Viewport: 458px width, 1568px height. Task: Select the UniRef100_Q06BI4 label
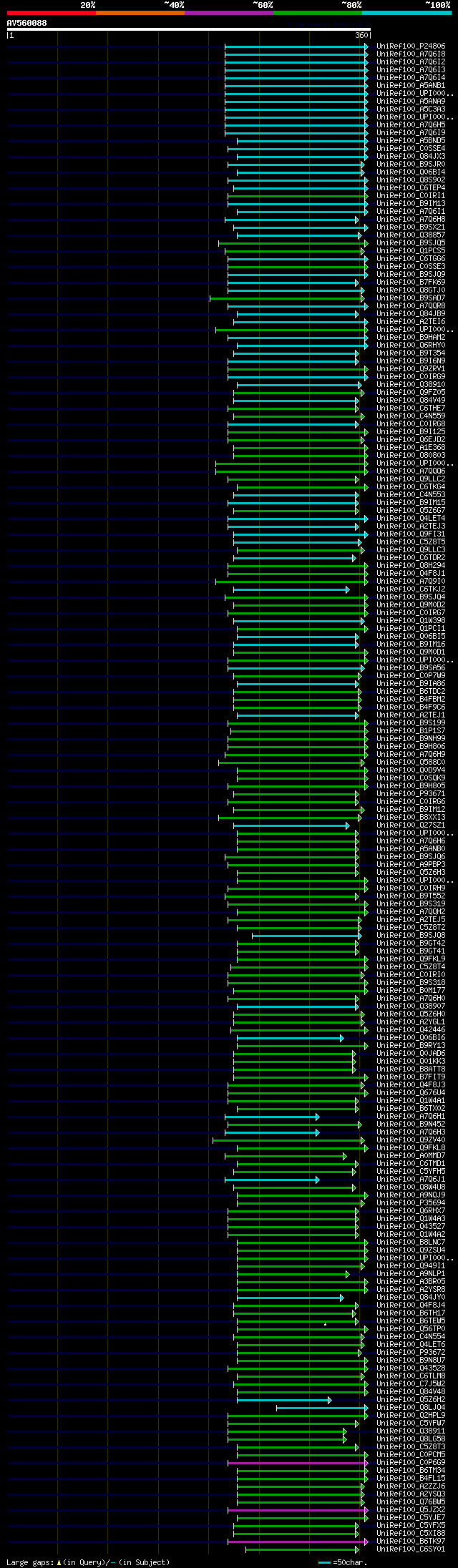click(411, 172)
